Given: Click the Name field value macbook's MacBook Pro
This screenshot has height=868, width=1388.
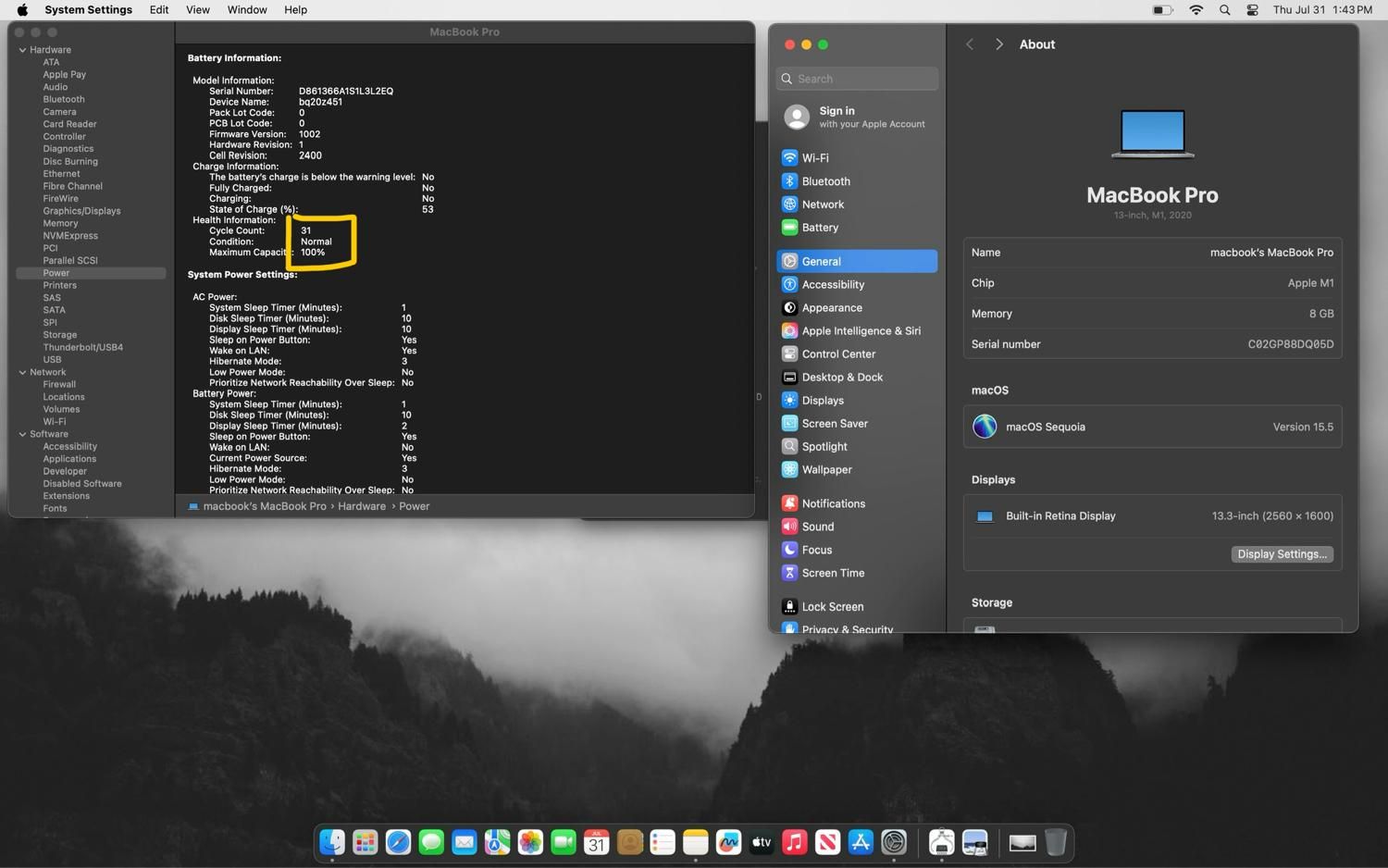Looking at the screenshot, I should pos(1271,253).
